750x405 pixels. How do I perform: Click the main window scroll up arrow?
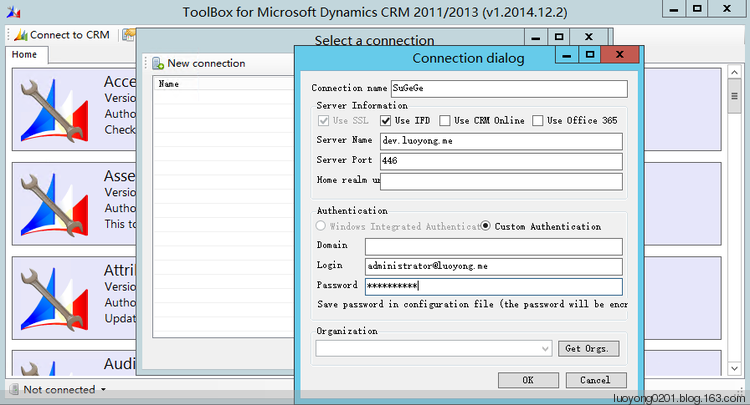[x=734, y=73]
